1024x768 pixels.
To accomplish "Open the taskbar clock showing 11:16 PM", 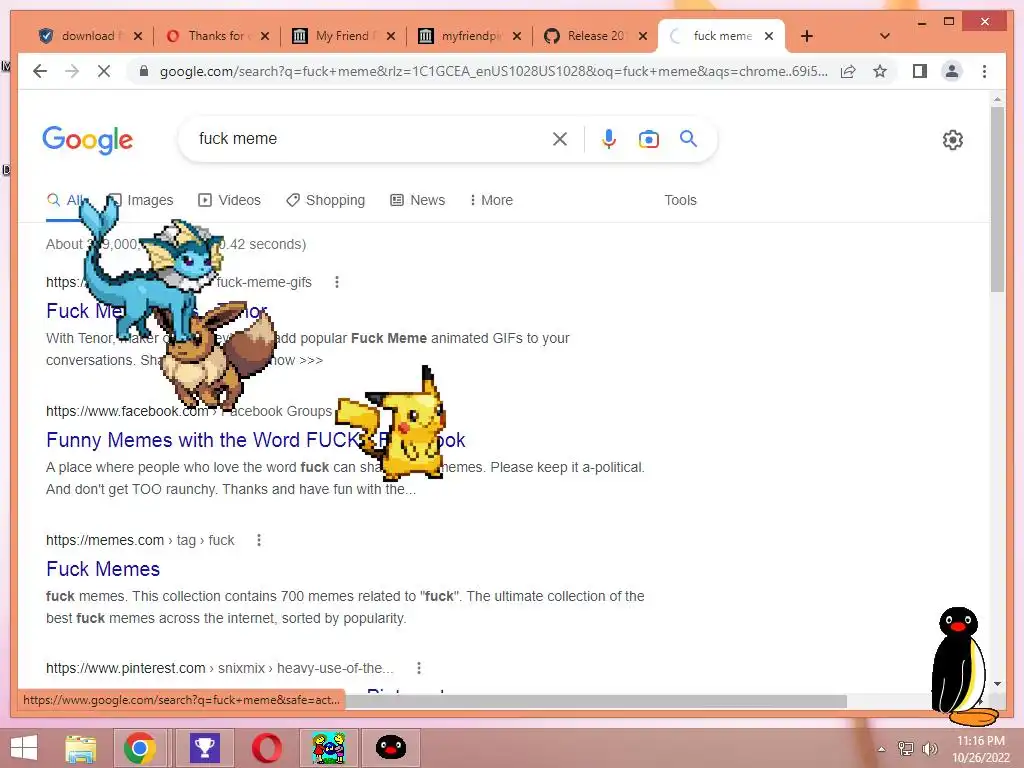I will point(980,749).
